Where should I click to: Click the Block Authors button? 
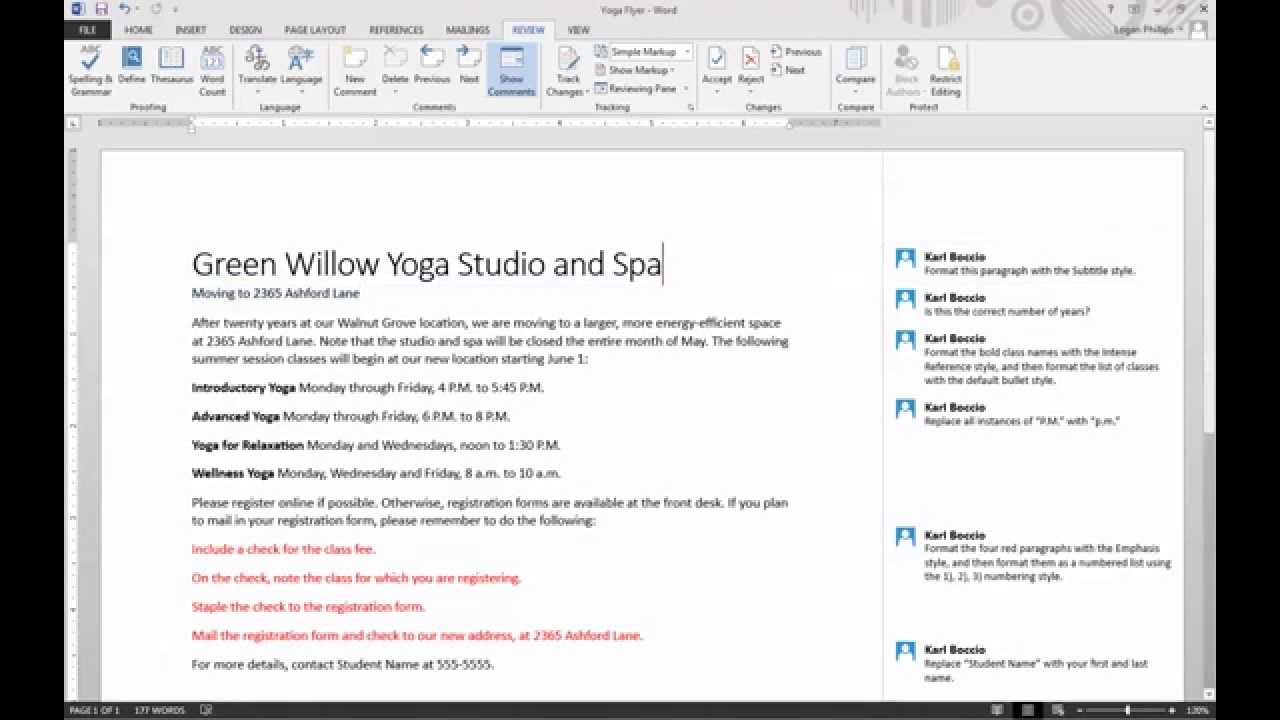pyautogui.click(x=906, y=70)
